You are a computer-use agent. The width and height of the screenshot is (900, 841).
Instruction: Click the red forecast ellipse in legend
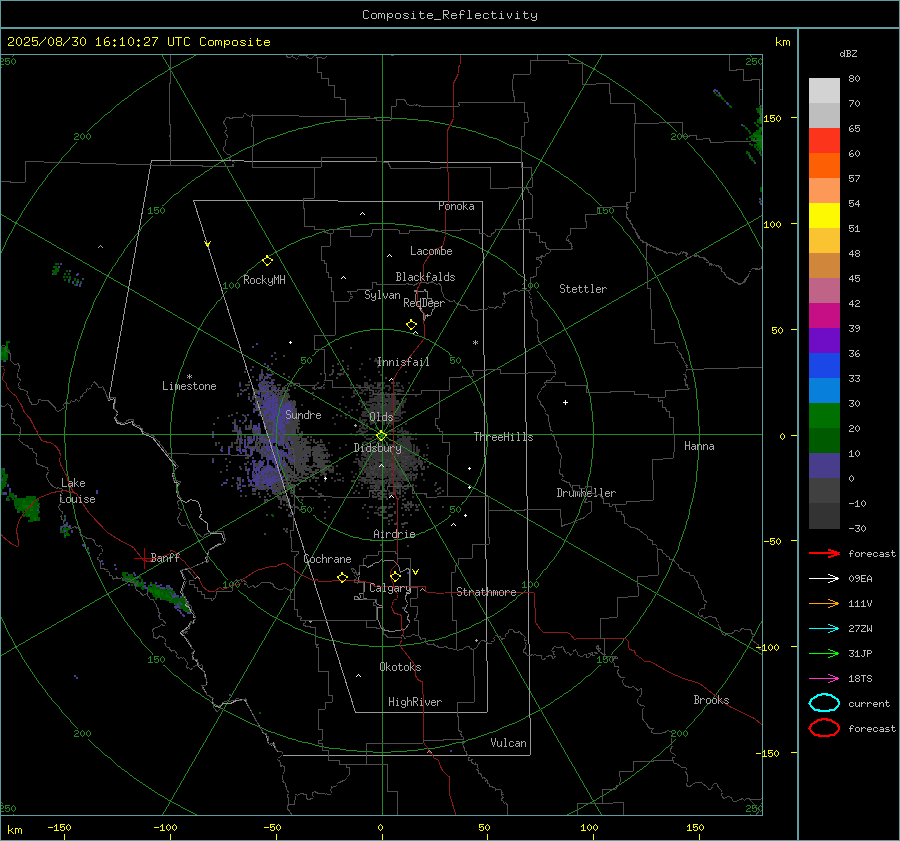coord(824,728)
